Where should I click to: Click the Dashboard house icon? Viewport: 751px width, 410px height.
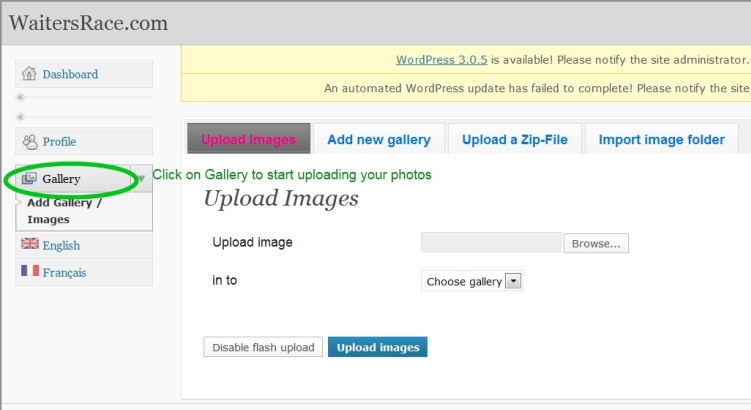29,74
